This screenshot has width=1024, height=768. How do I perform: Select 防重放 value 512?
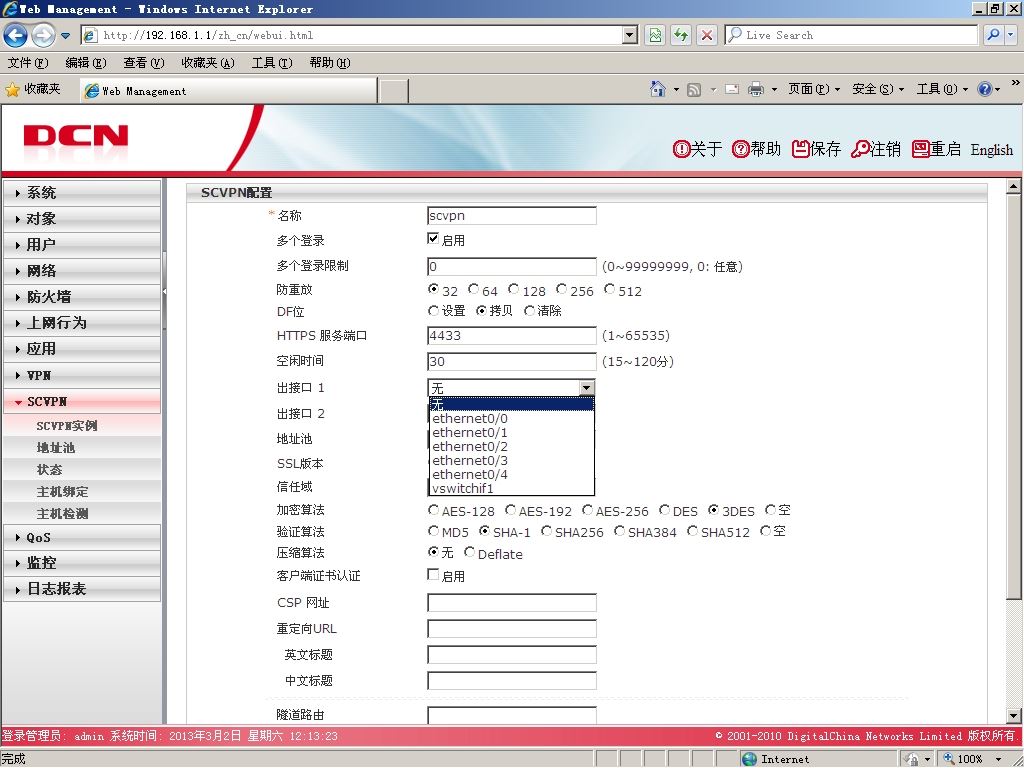(x=609, y=289)
